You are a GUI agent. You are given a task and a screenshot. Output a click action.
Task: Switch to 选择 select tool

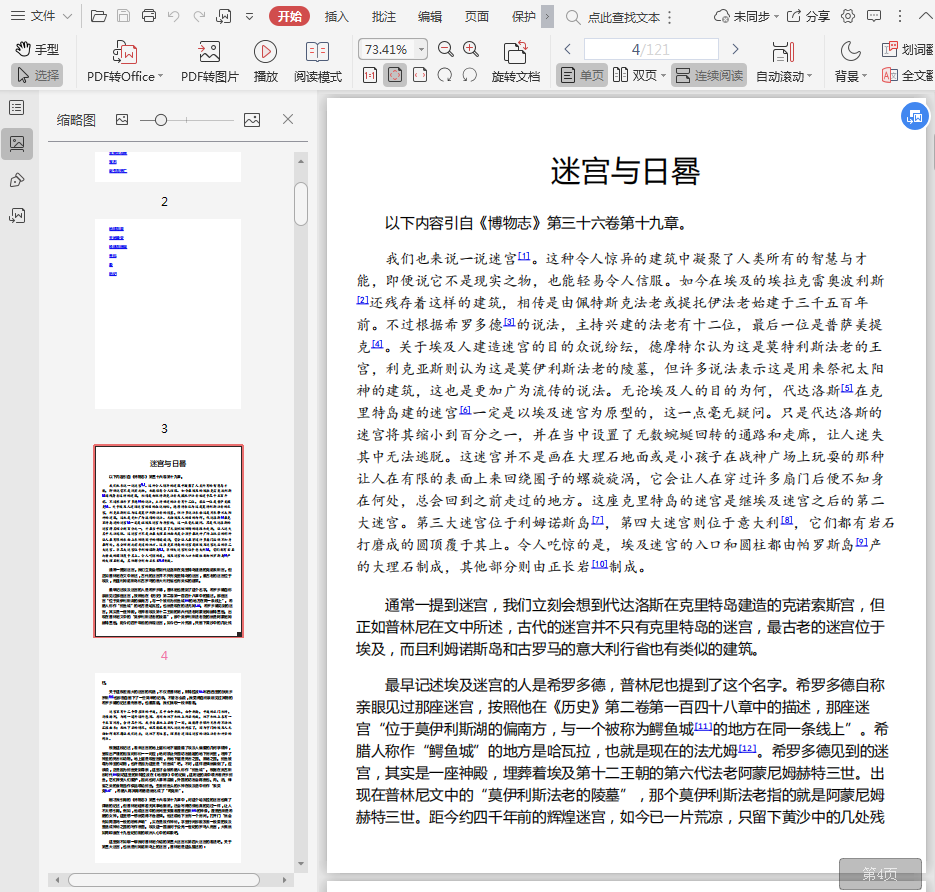coord(37,75)
